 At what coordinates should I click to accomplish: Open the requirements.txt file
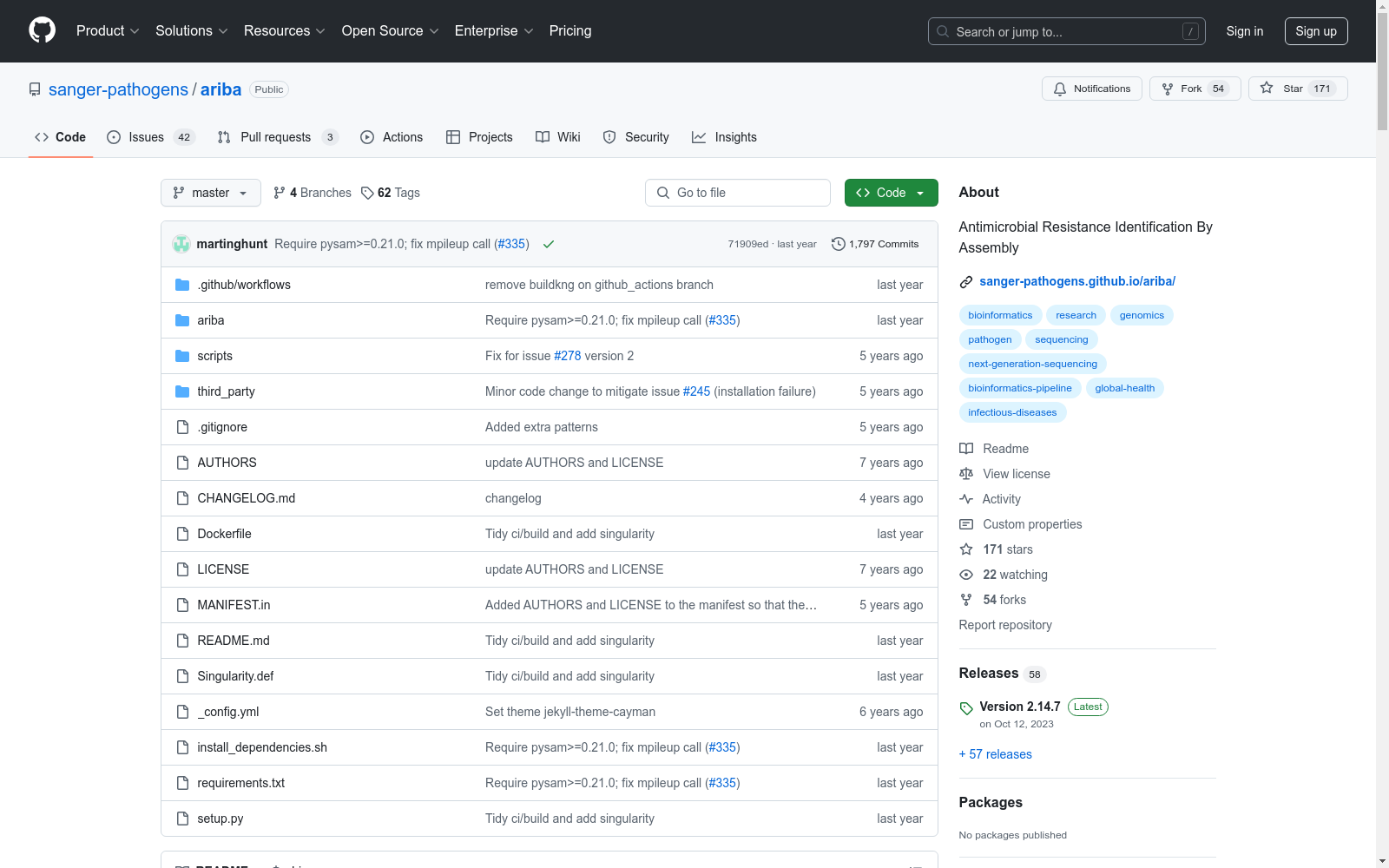pyautogui.click(x=241, y=783)
